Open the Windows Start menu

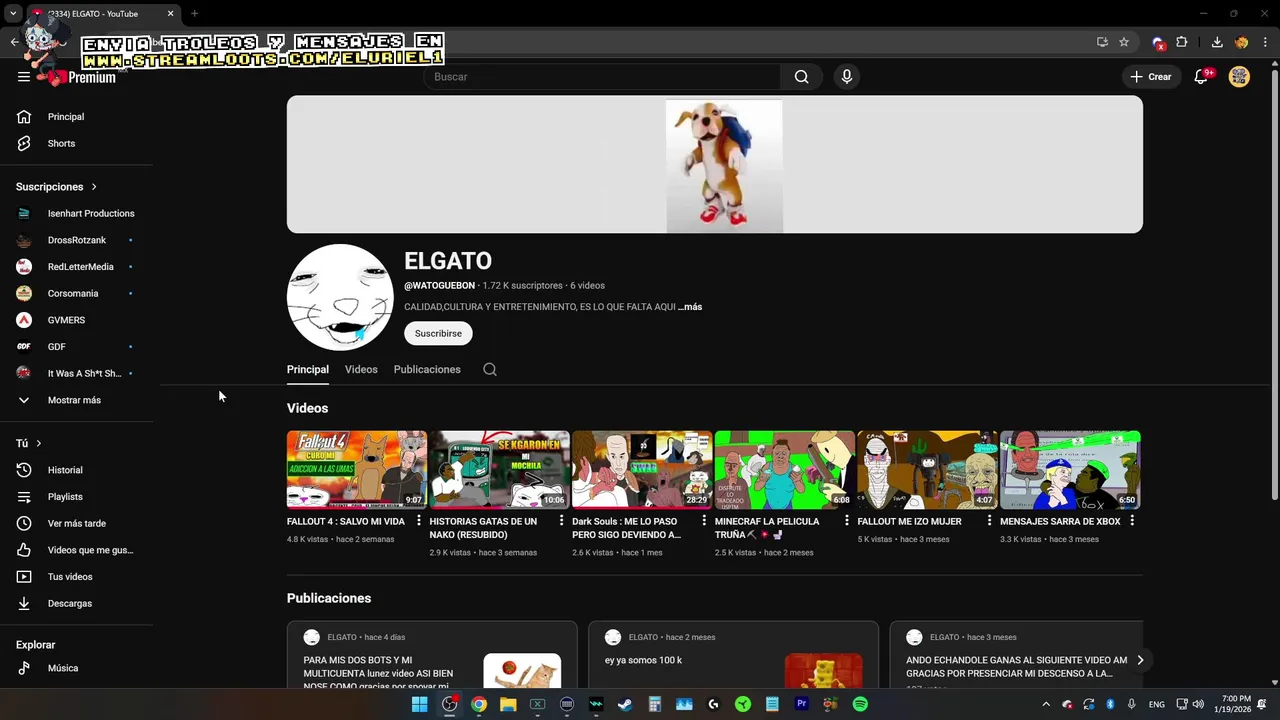pyautogui.click(x=420, y=704)
